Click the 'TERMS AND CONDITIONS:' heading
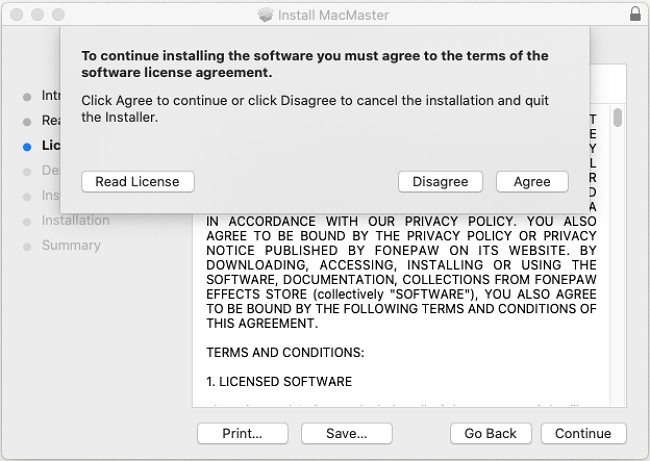Image resolution: width=650 pixels, height=461 pixels. click(x=285, y=352)
